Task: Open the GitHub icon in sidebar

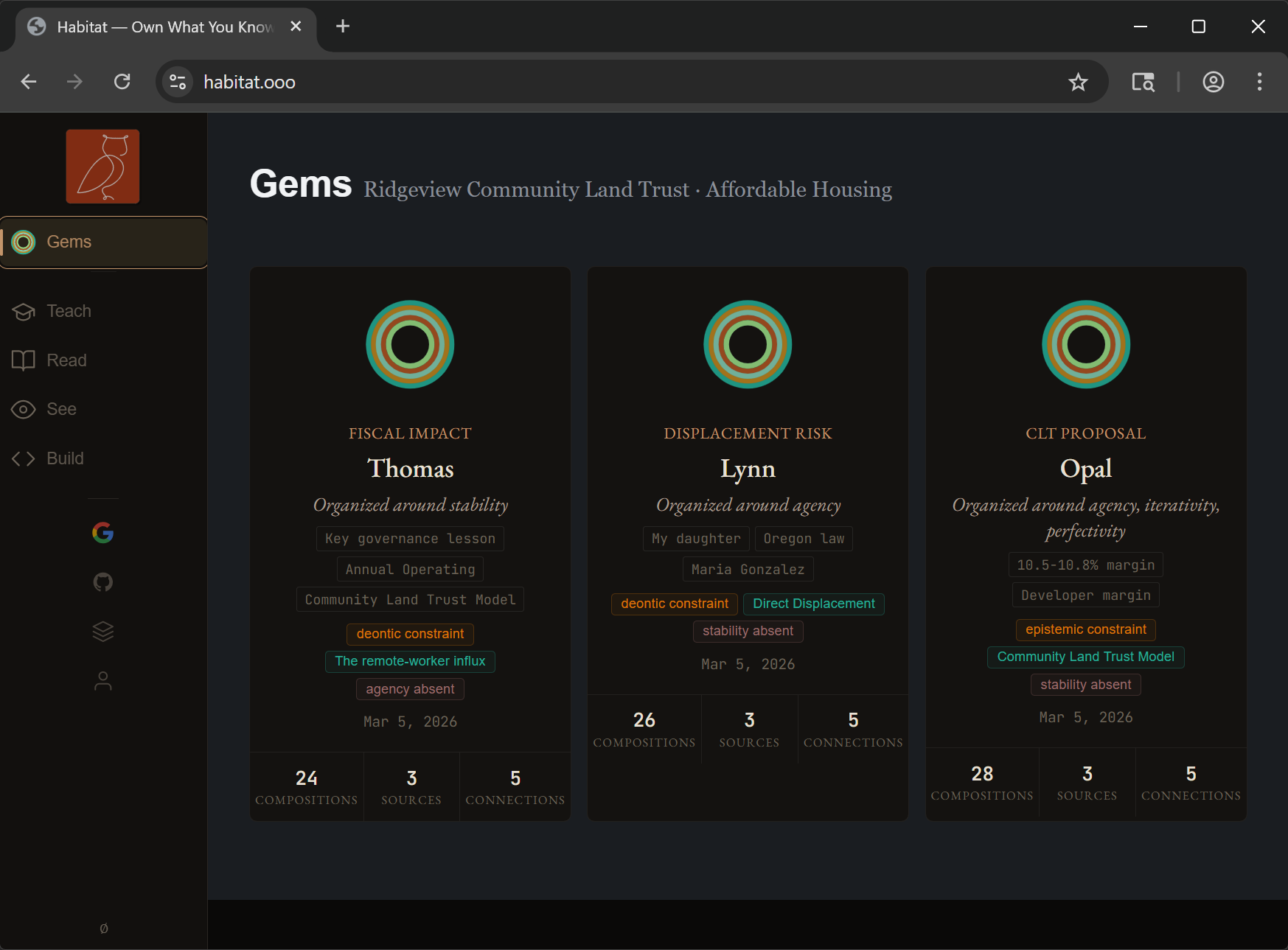Action: [102, 582]
